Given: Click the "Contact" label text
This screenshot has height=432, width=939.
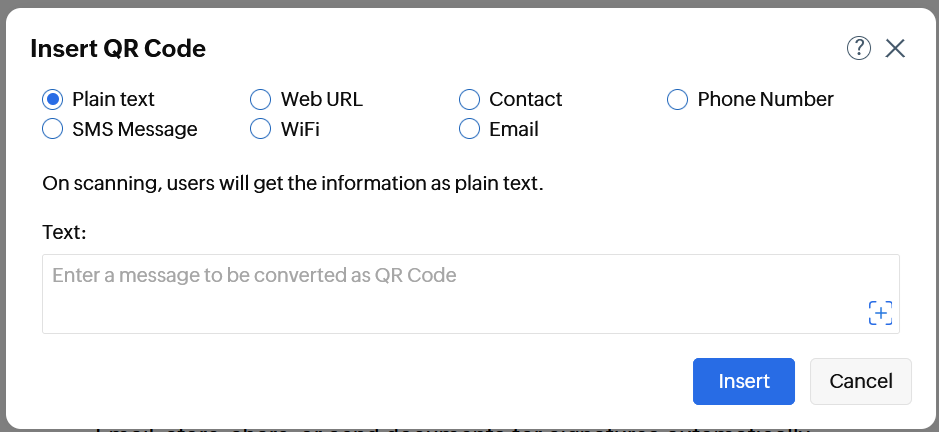Looking at the screenshot, I should [x=525, y=99].
